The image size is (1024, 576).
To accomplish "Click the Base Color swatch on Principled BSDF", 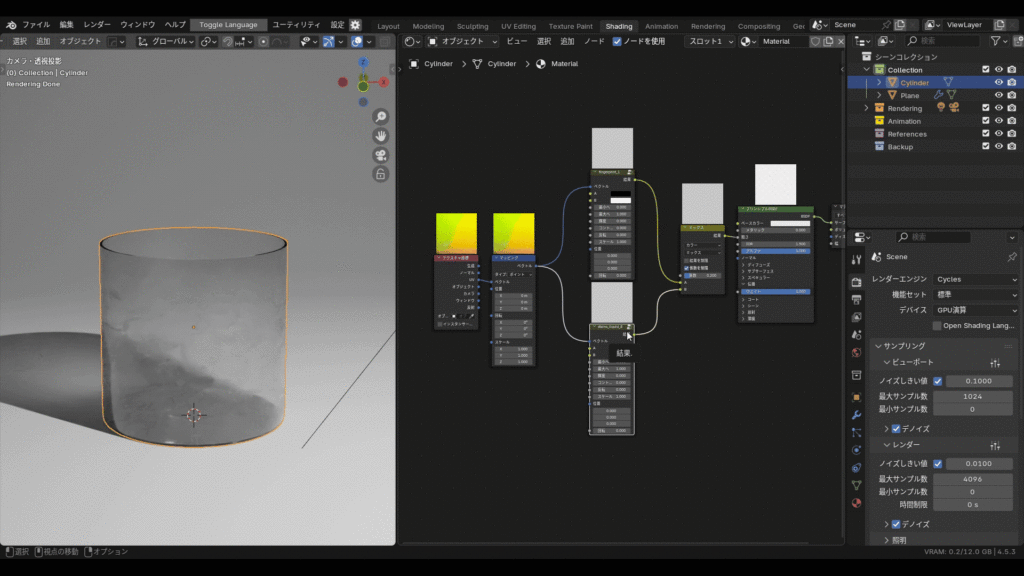I will (789, 223).
